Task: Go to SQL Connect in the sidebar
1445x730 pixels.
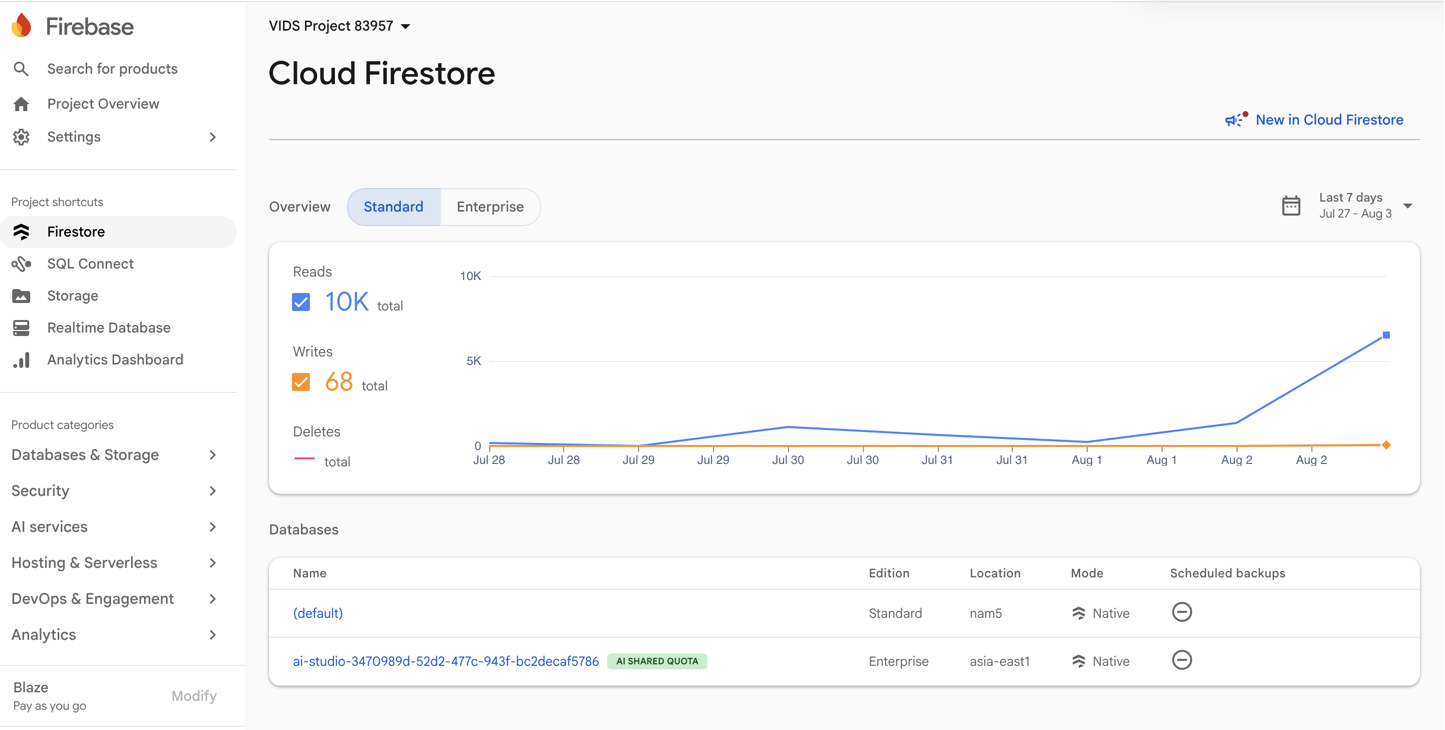Action: (90, 264)
